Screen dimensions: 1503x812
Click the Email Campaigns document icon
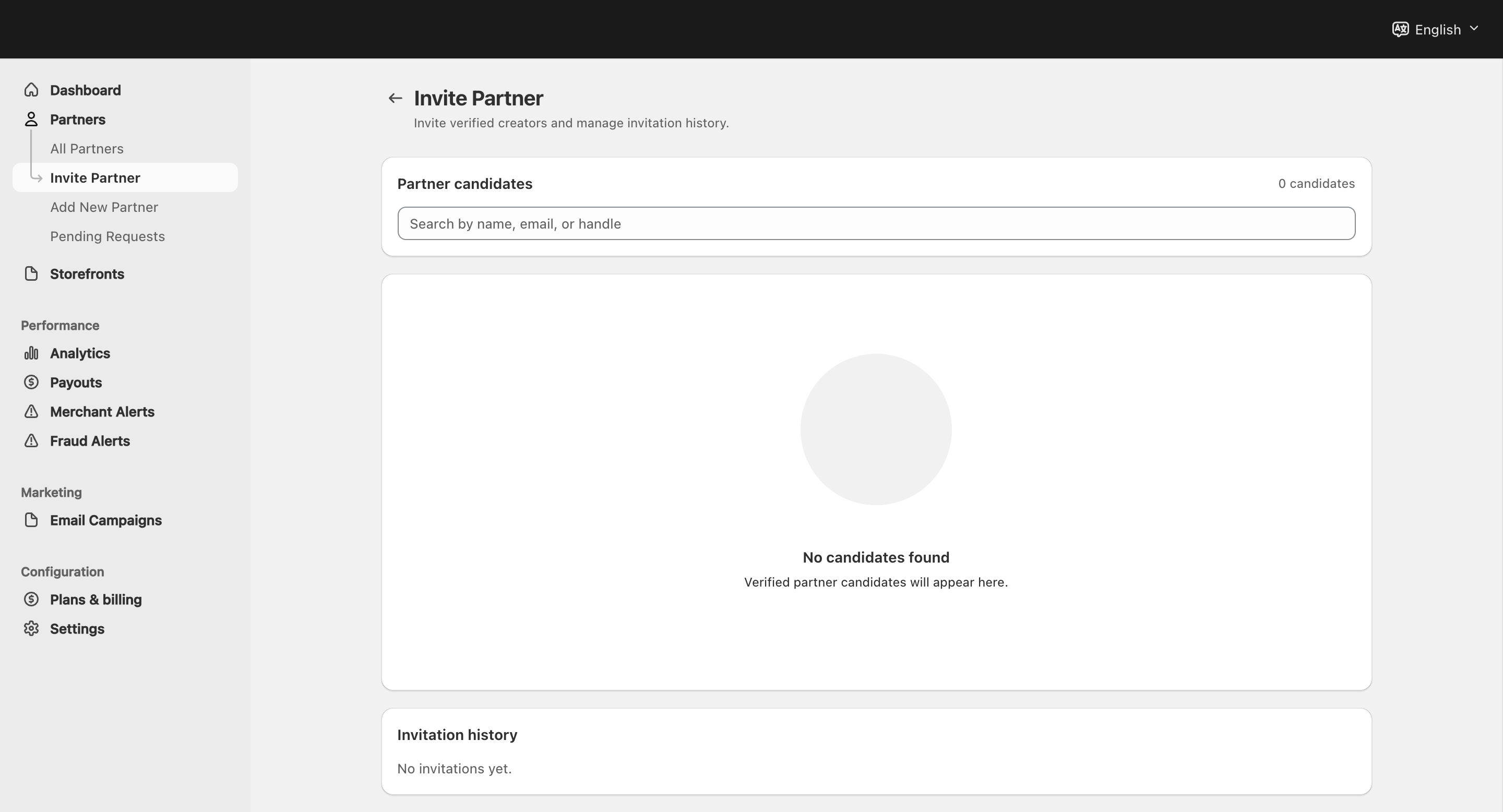(x=31, y=520)
